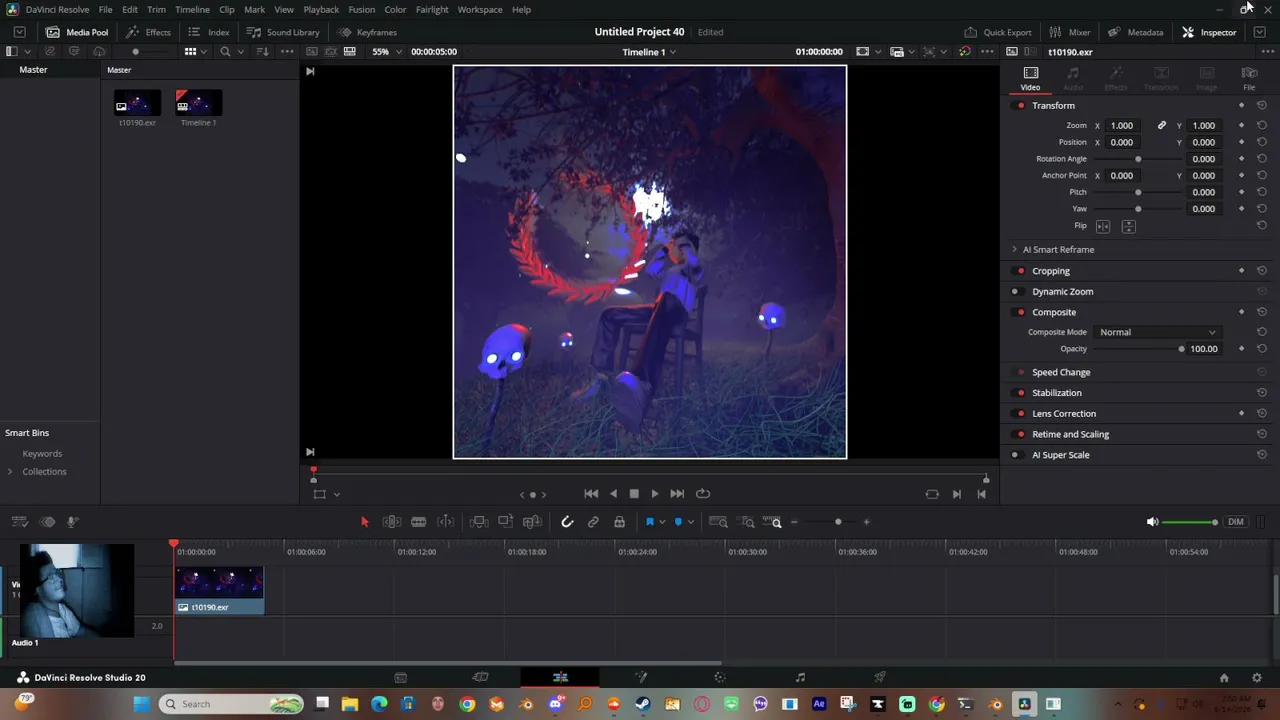This screenshot has width=1280, height=720.
Task: Open the File menu
Action: [105, 10]
